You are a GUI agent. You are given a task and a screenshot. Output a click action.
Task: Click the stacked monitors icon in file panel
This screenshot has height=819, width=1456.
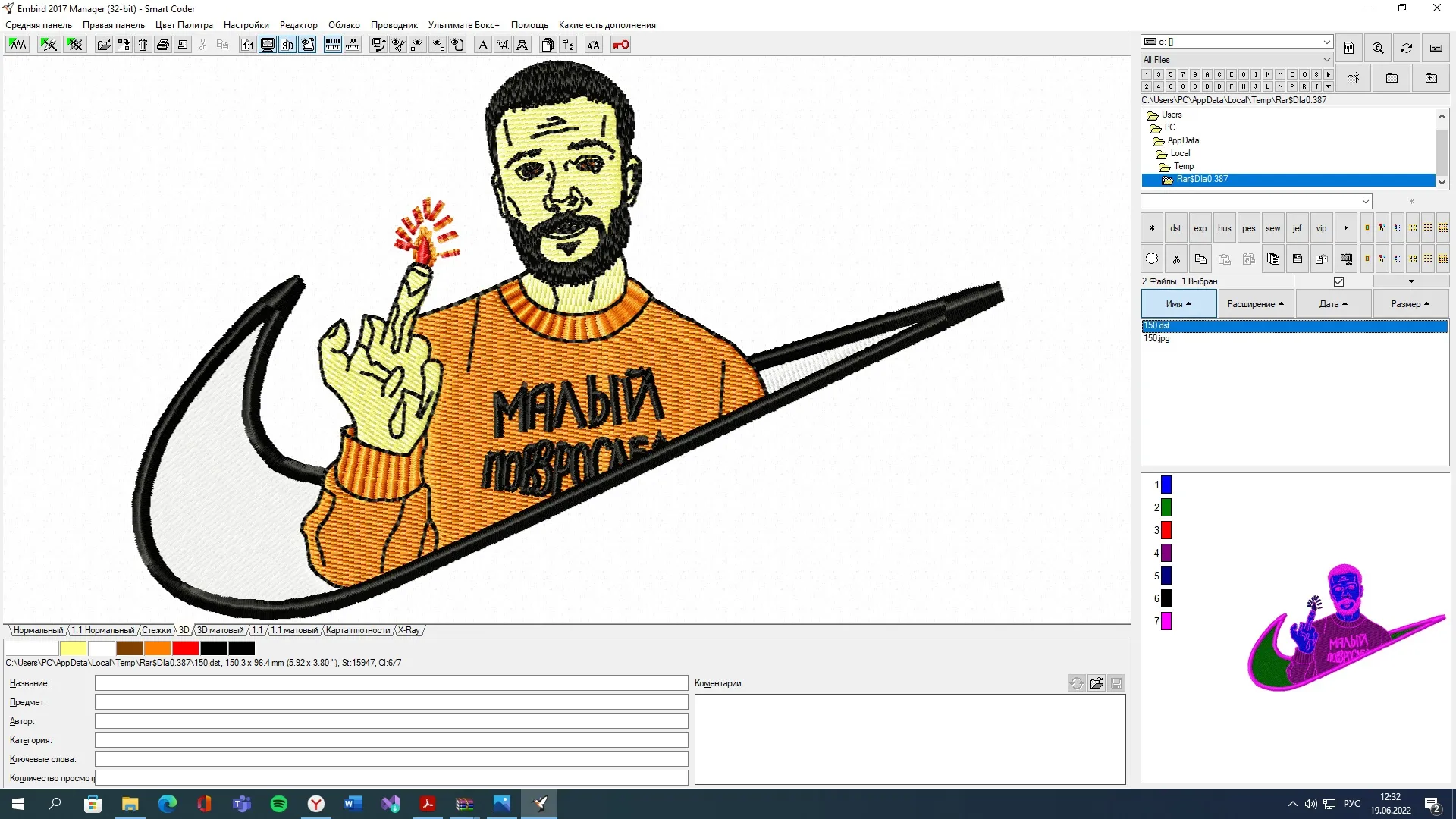click(x=1346, y=259)
